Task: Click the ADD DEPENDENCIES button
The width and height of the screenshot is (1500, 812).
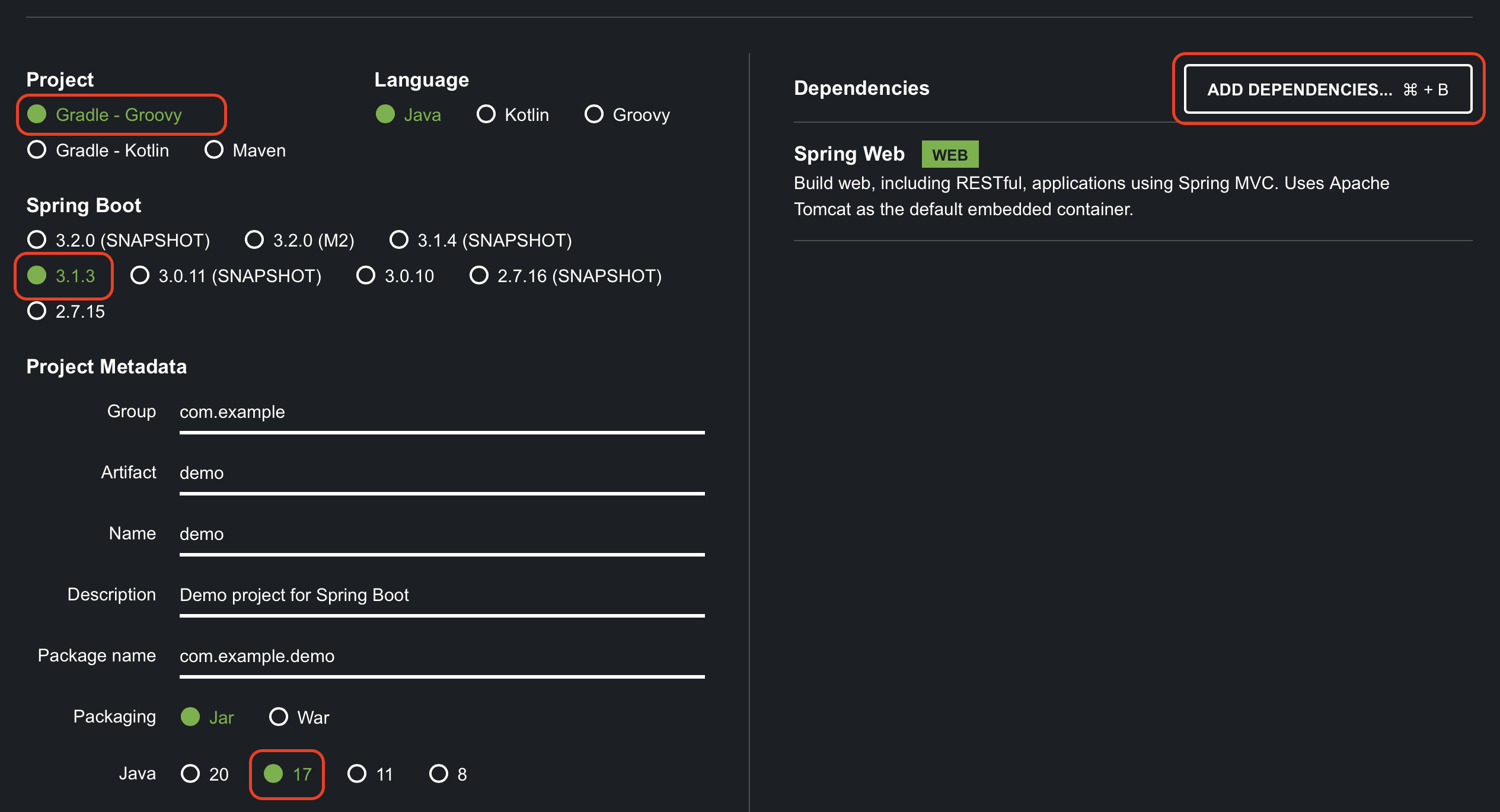Action: pyautogui.click(x=1327, y=89)
